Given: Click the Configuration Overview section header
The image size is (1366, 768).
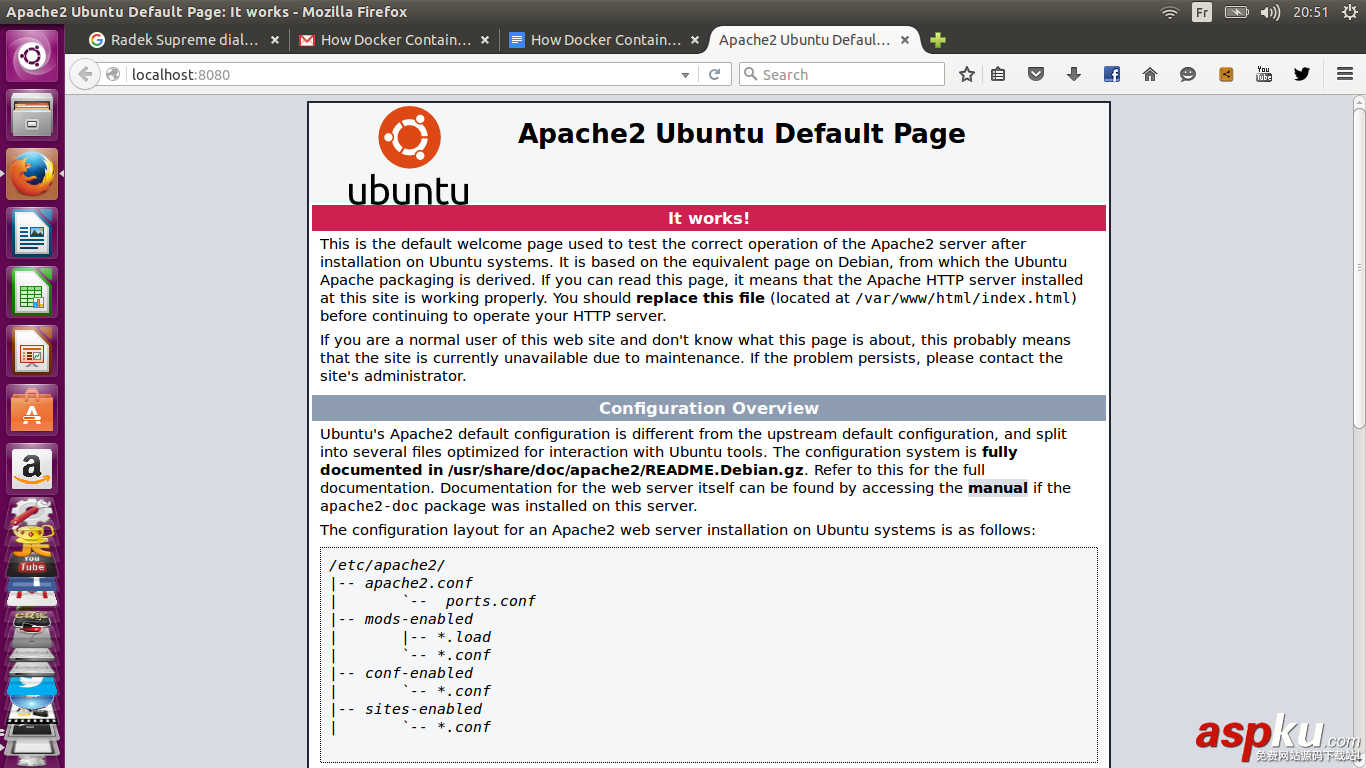Looking at the screenshot, I should (709, 408).
